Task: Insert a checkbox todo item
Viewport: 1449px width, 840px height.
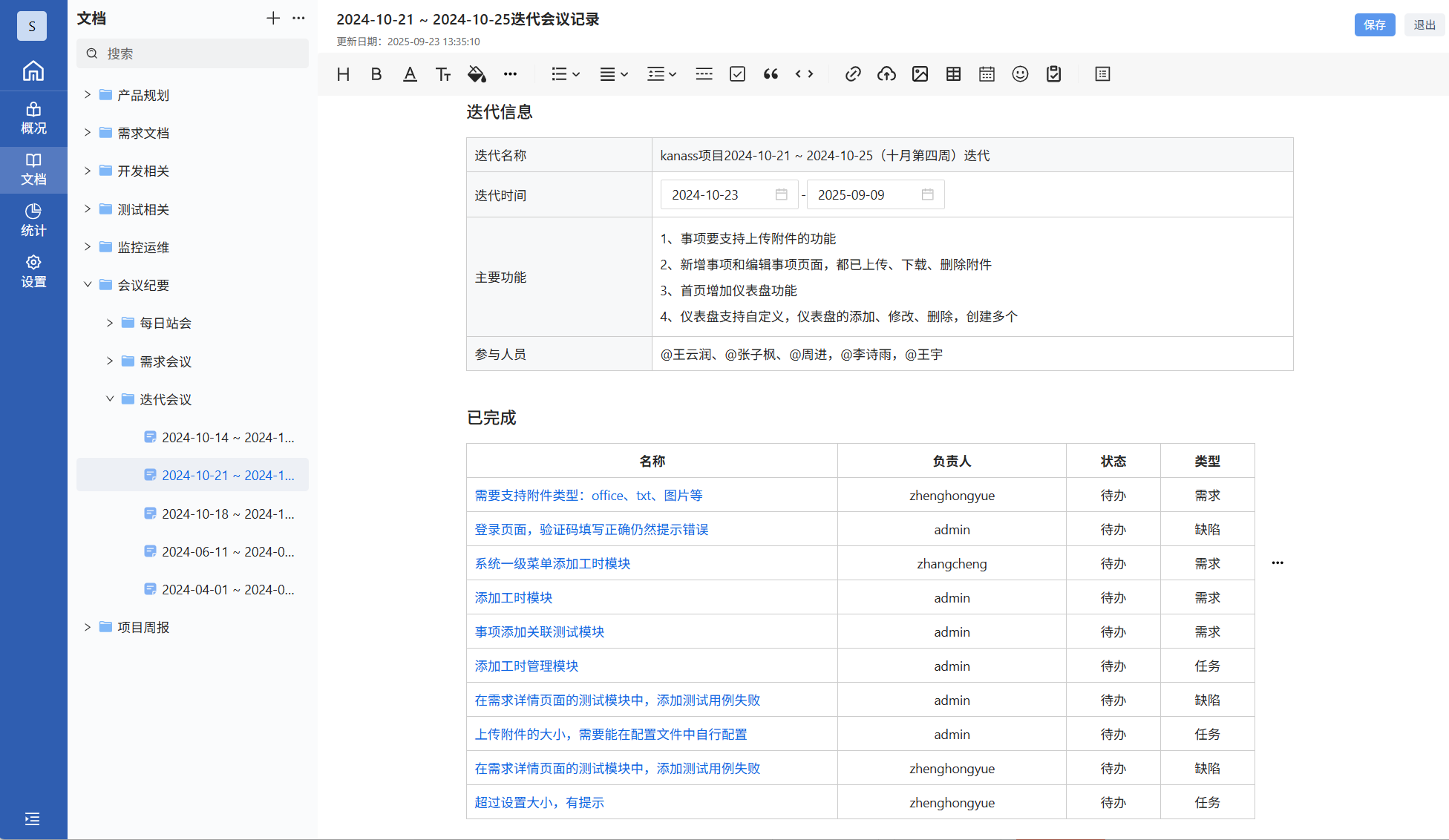Action: (737, 74)
